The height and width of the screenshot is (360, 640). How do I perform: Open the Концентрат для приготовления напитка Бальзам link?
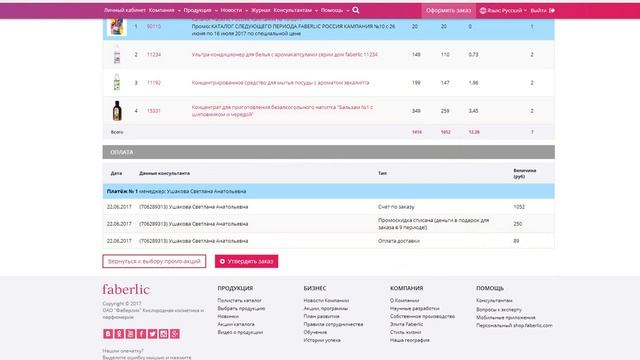[x=282, y=111]
